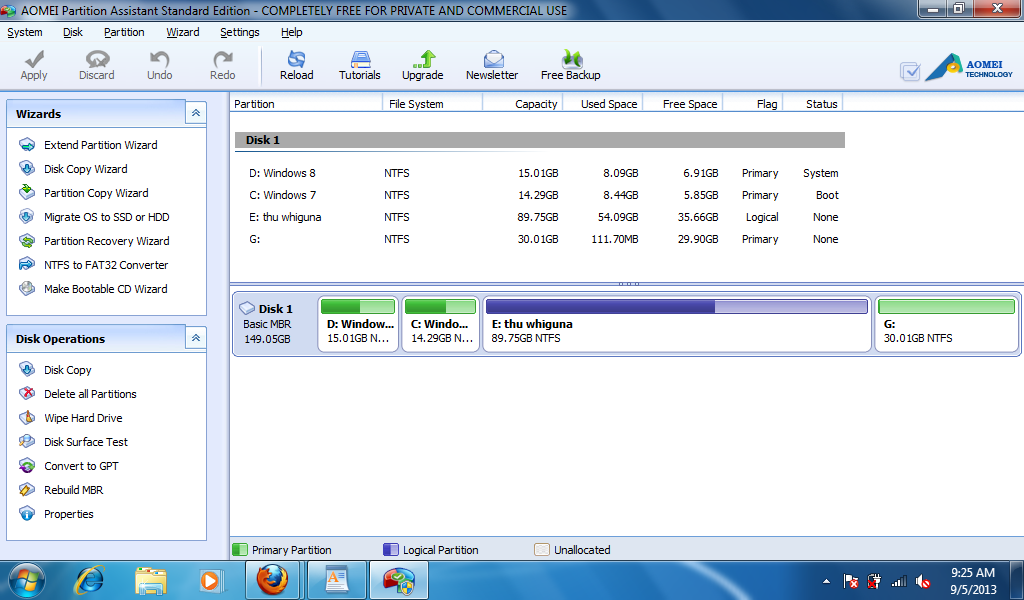
Task: Sort by the Partition column header
Action: pyautogui.click(x=306, y=104)
